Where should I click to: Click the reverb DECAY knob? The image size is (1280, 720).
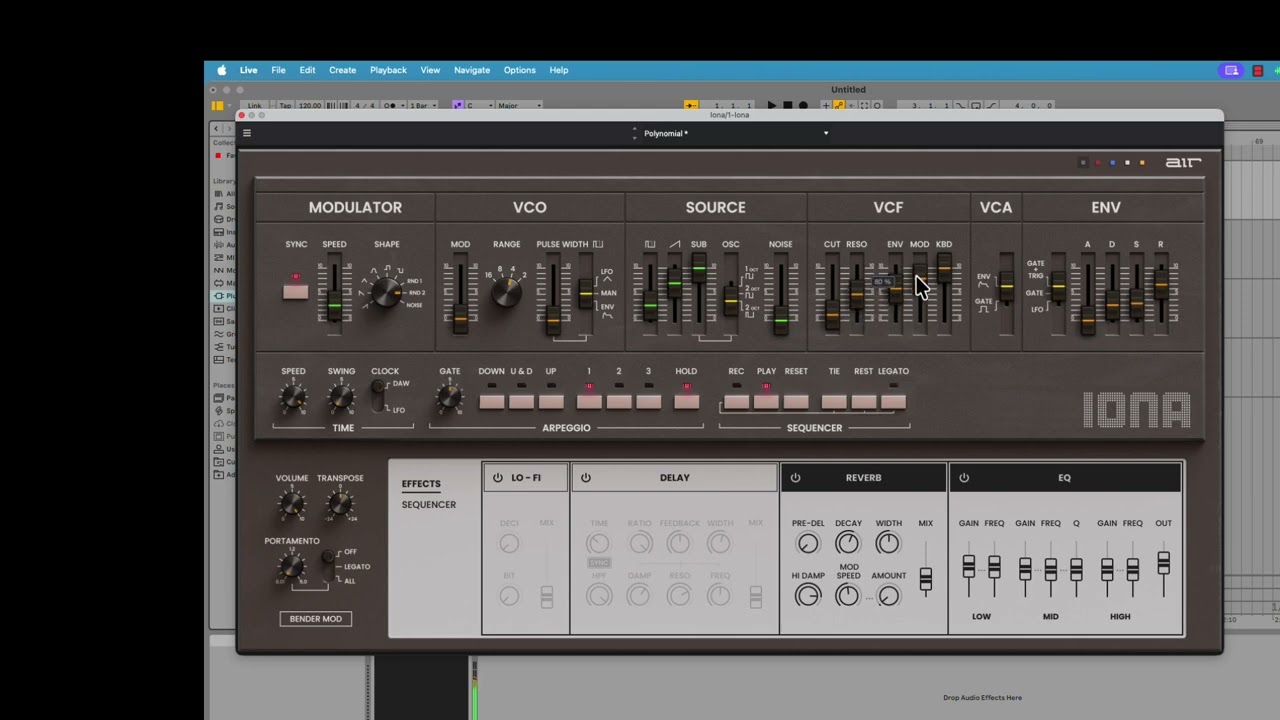[x=847, y=543]
